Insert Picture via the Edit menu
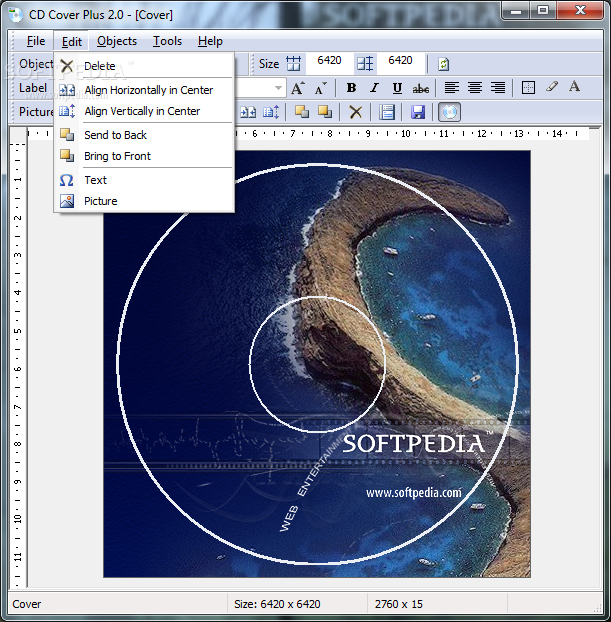Image resolution: width=611 pixels, height=622 pixels. pyautogui.click(x=144, y=201)
